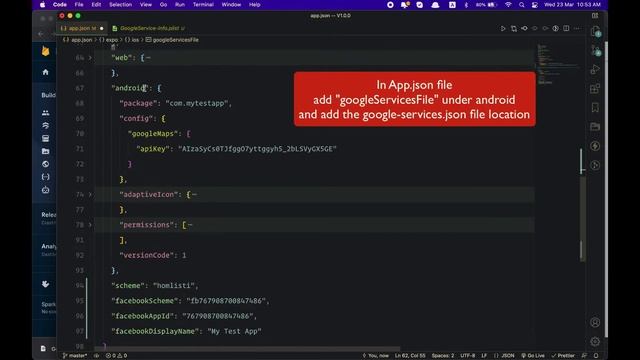Open the Bookmarks view icon

(595, 107)
